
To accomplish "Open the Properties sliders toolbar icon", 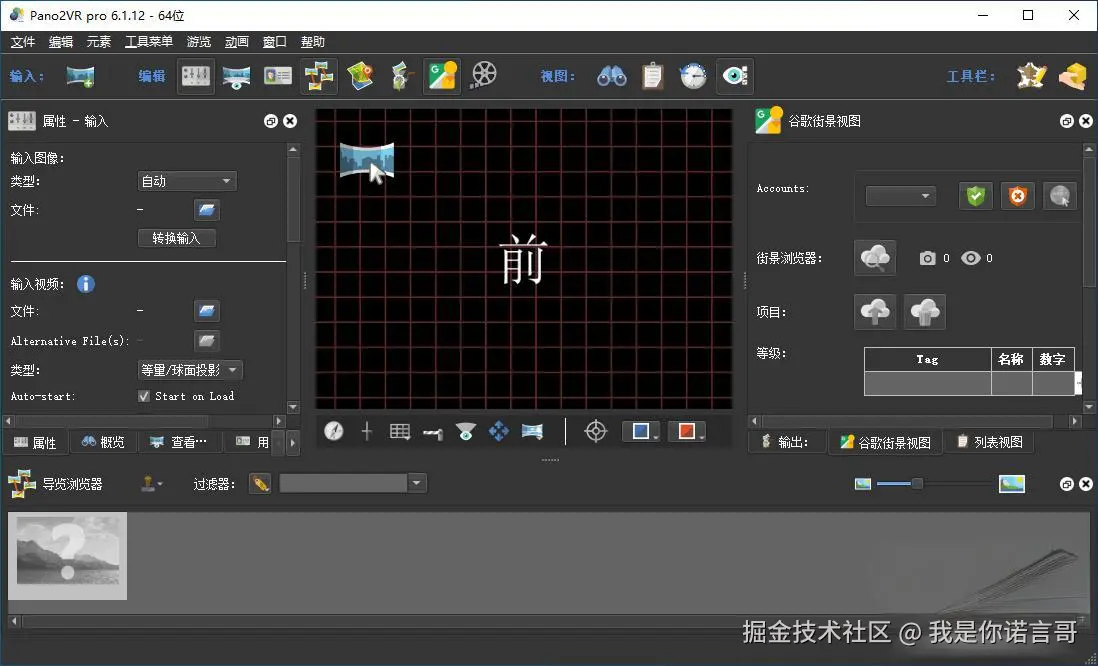I will point(195,76).
